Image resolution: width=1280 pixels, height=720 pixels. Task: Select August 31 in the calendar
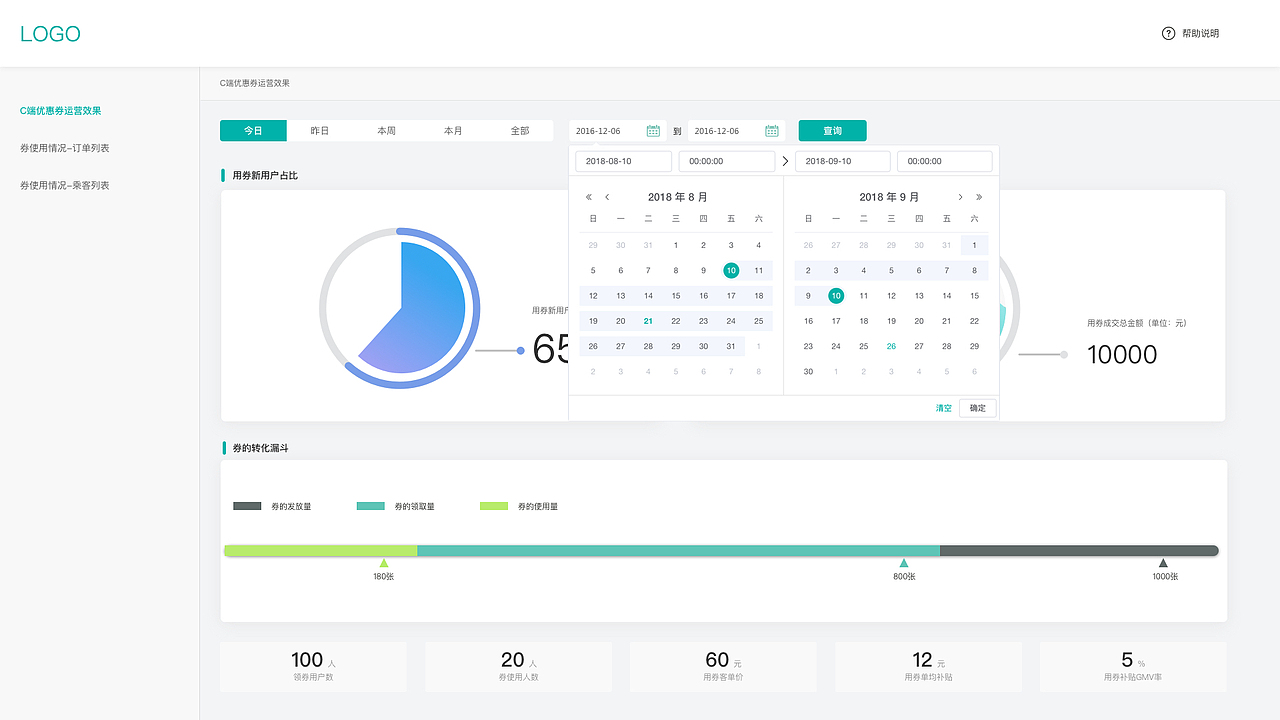tap(731, 346)
